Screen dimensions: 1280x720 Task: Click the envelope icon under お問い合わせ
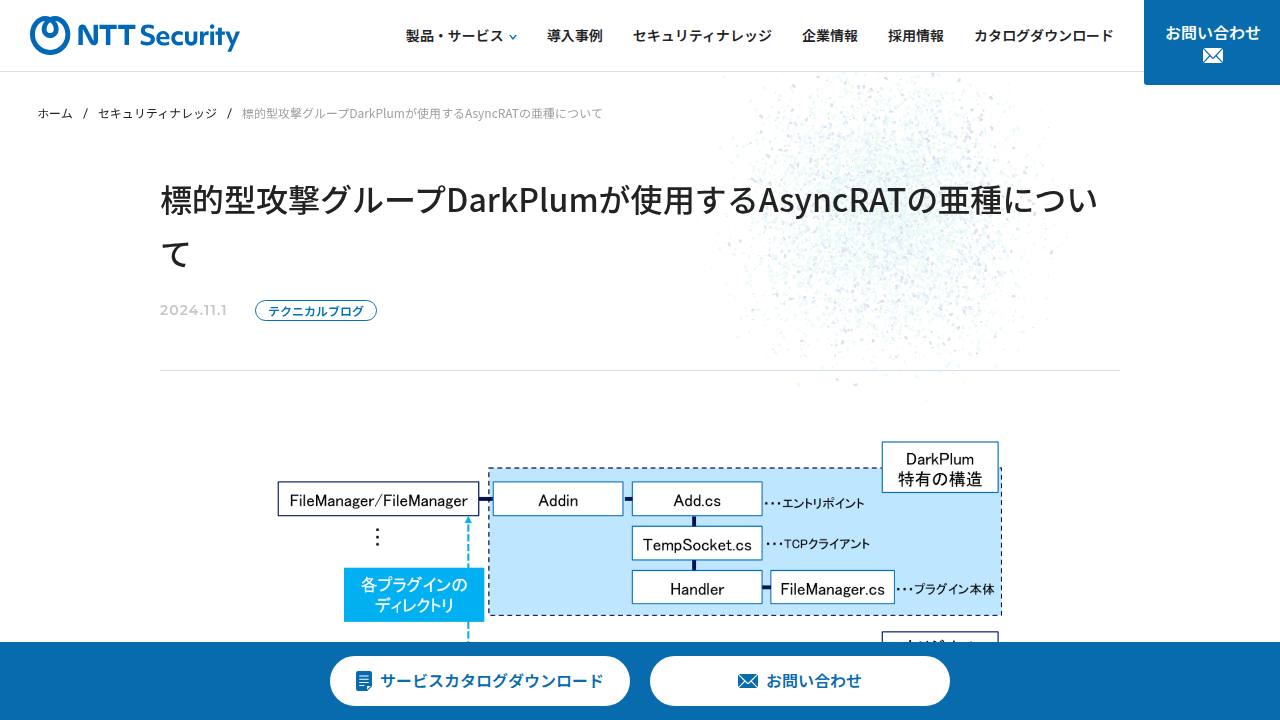point(1212,56)
